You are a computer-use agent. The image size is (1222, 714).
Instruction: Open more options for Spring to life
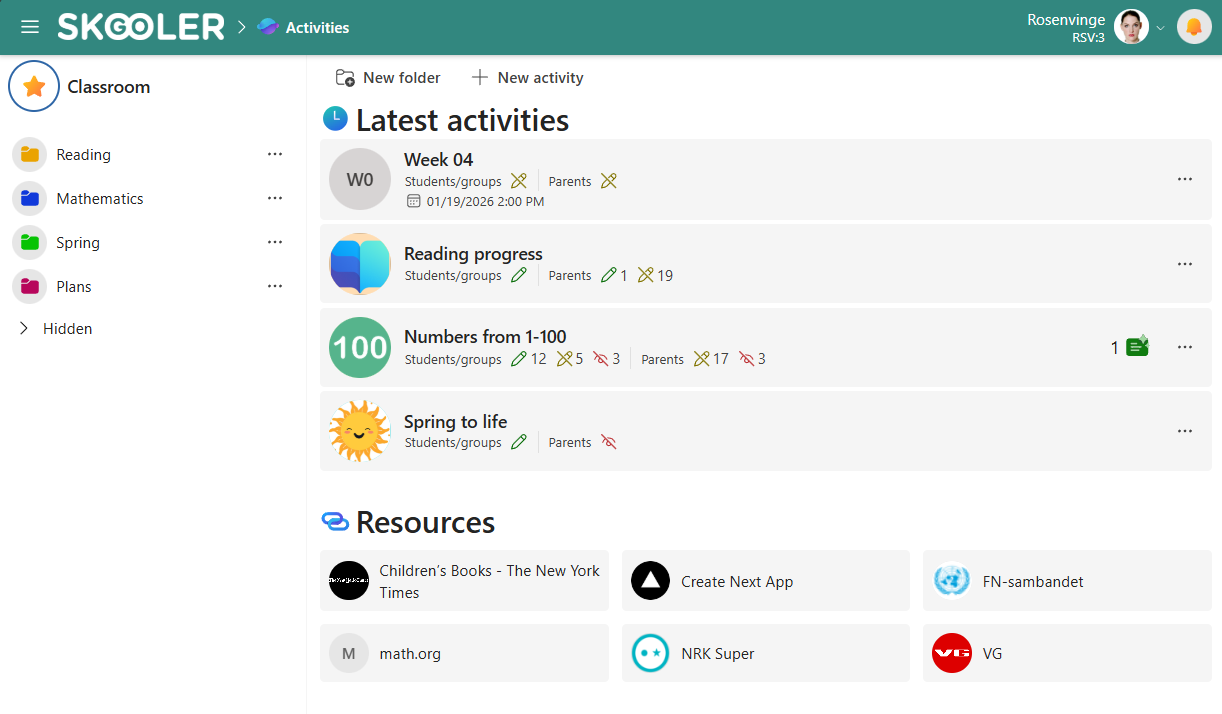[x=1185, y=431]
